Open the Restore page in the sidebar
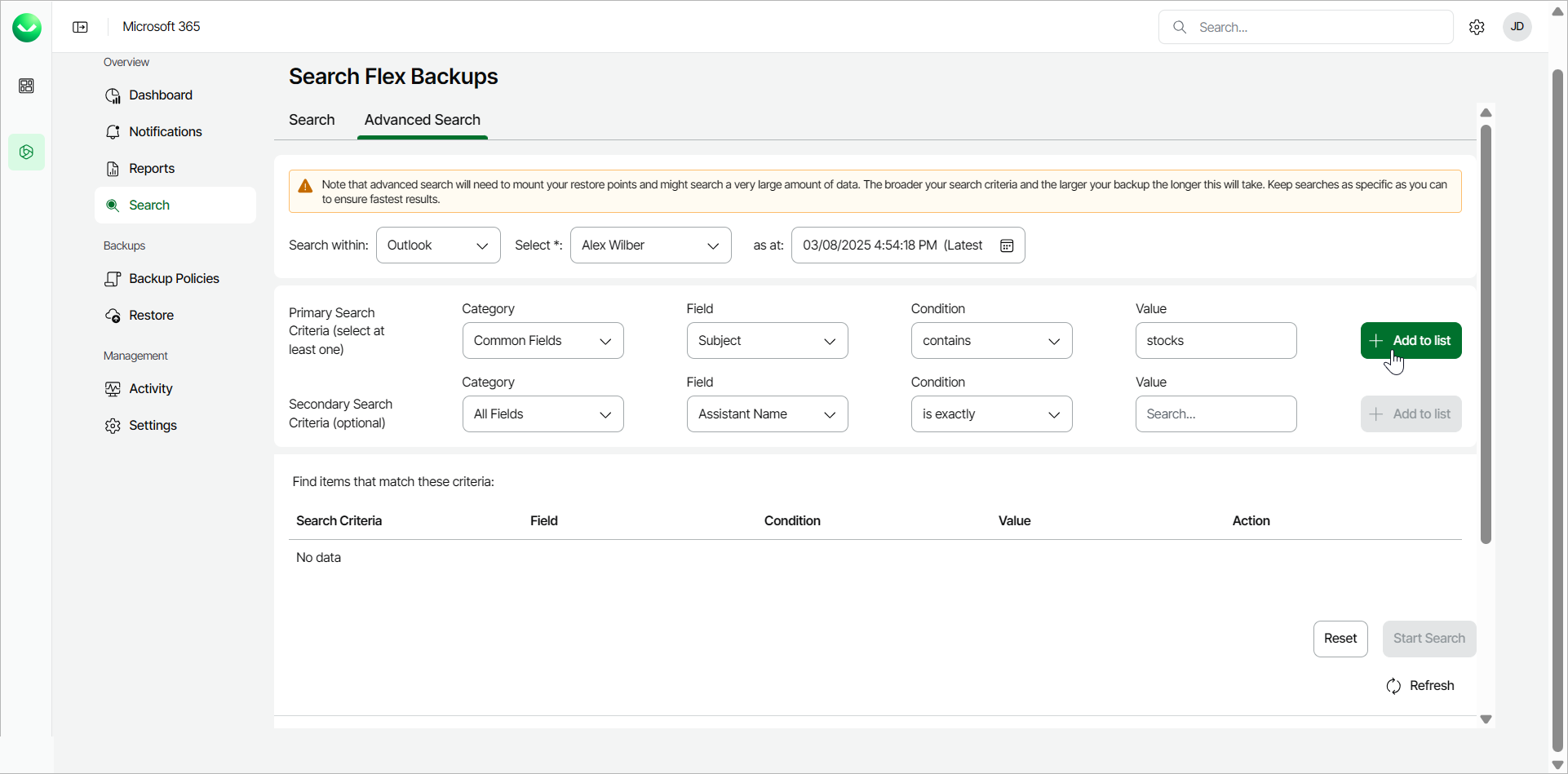The width and height of the screenshot is (1568, 774). click(x=151, y=316)
